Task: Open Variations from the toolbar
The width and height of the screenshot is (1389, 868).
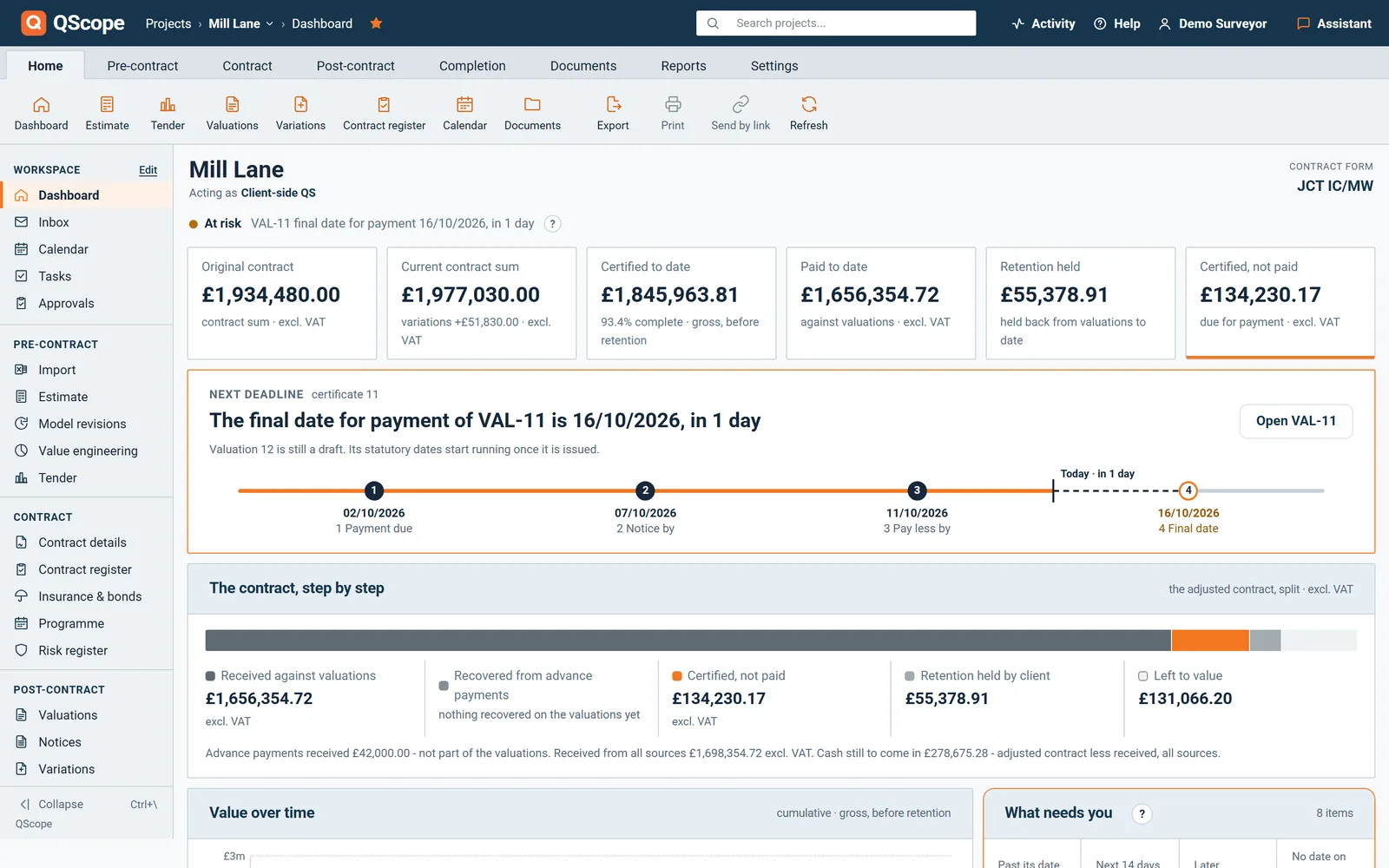Action: (x=300, y=114)
